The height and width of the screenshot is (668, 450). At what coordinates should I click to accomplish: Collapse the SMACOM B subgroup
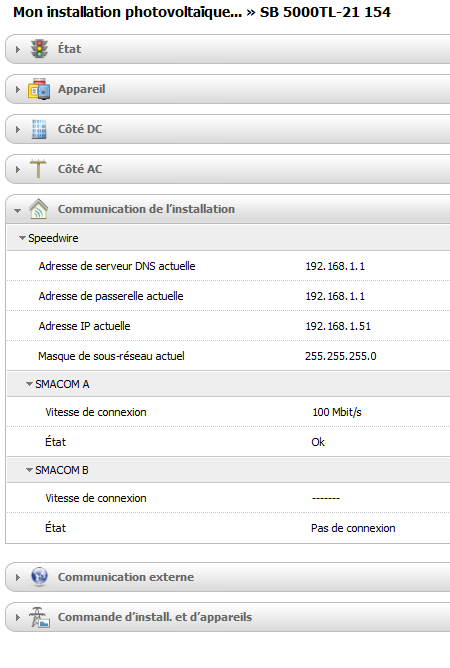pyautogui.click(x=29, y=470)
